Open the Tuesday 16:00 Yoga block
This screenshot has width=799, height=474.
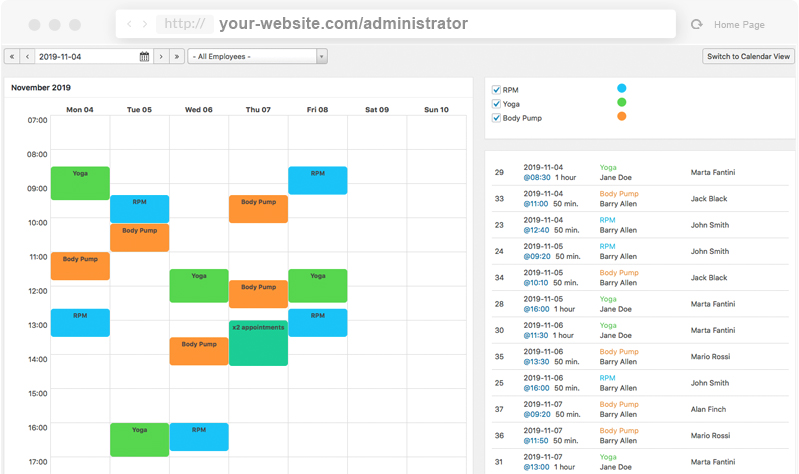click(x=140, y=439)
